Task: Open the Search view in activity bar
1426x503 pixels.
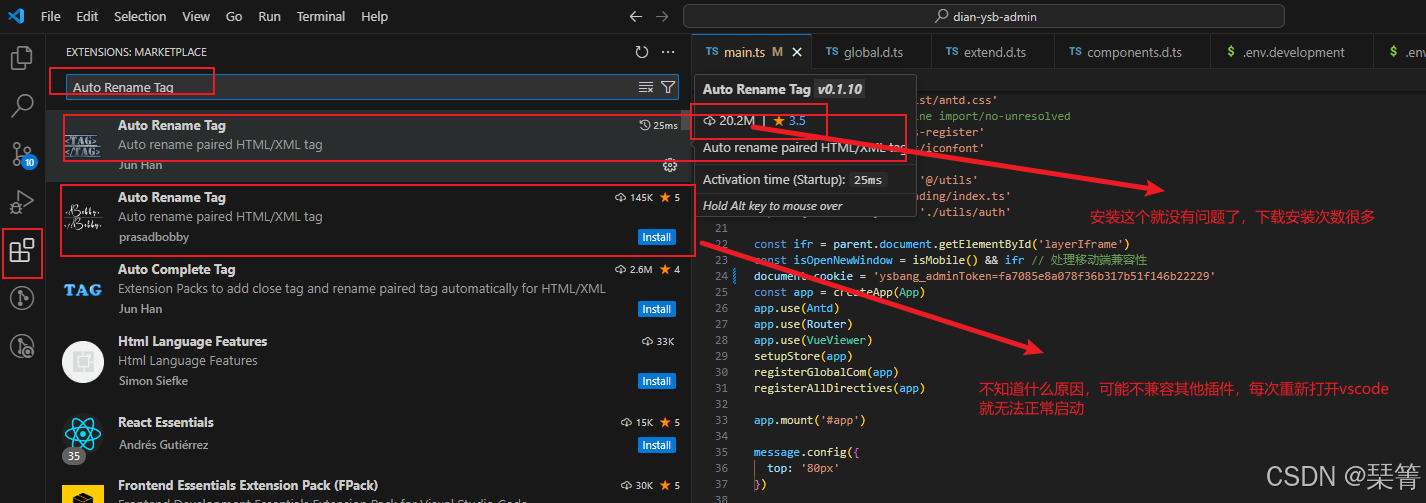Action: [22, 105]
